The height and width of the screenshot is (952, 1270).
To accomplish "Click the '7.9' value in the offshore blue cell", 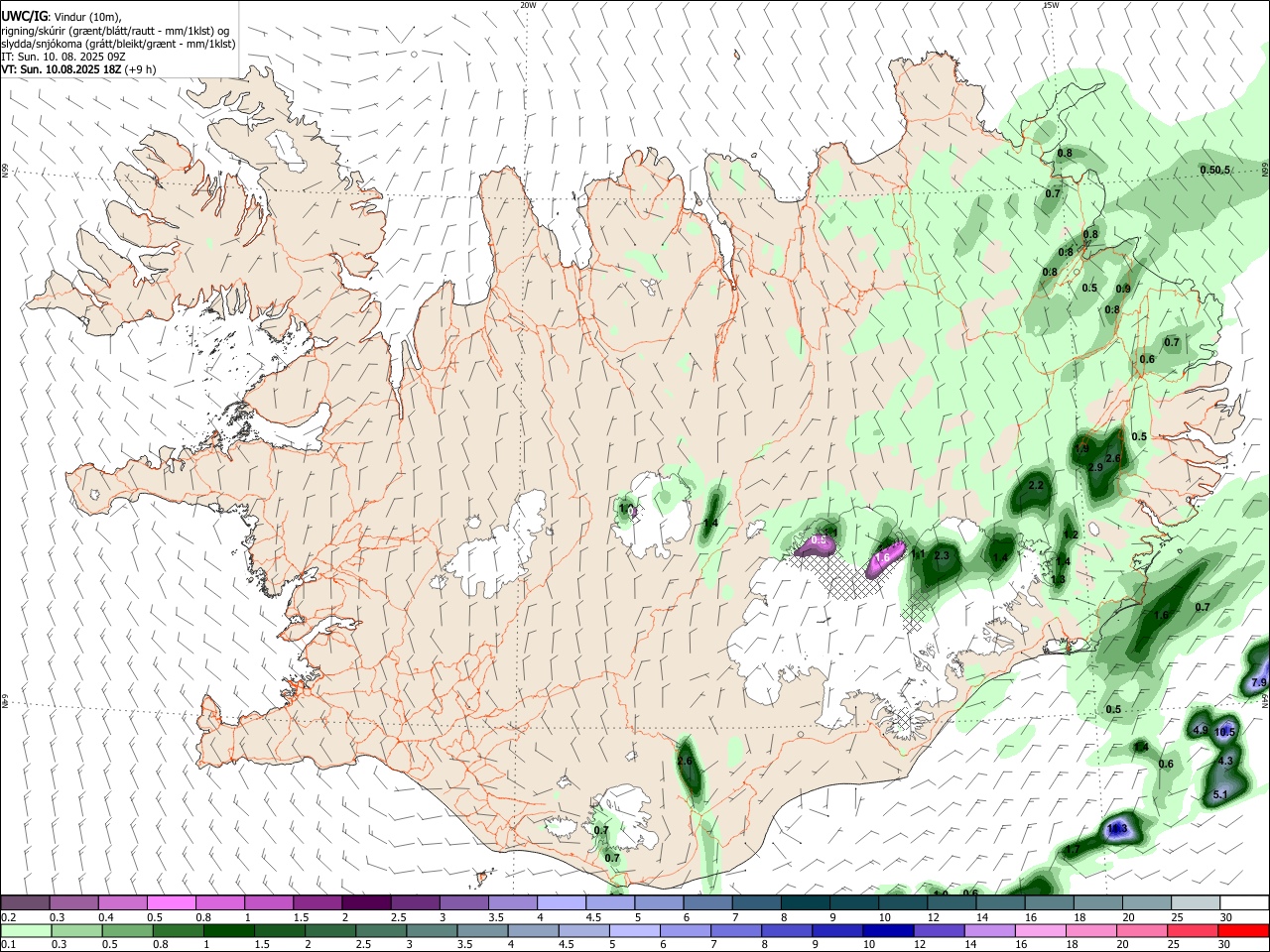I will [x=1259, y=683].
